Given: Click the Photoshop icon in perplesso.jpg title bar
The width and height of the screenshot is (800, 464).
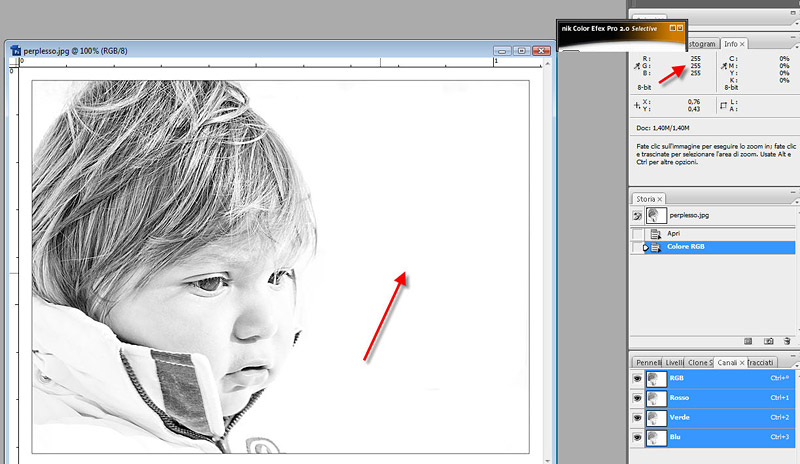Looking at the screenshot, I should [x=15, y=50].
